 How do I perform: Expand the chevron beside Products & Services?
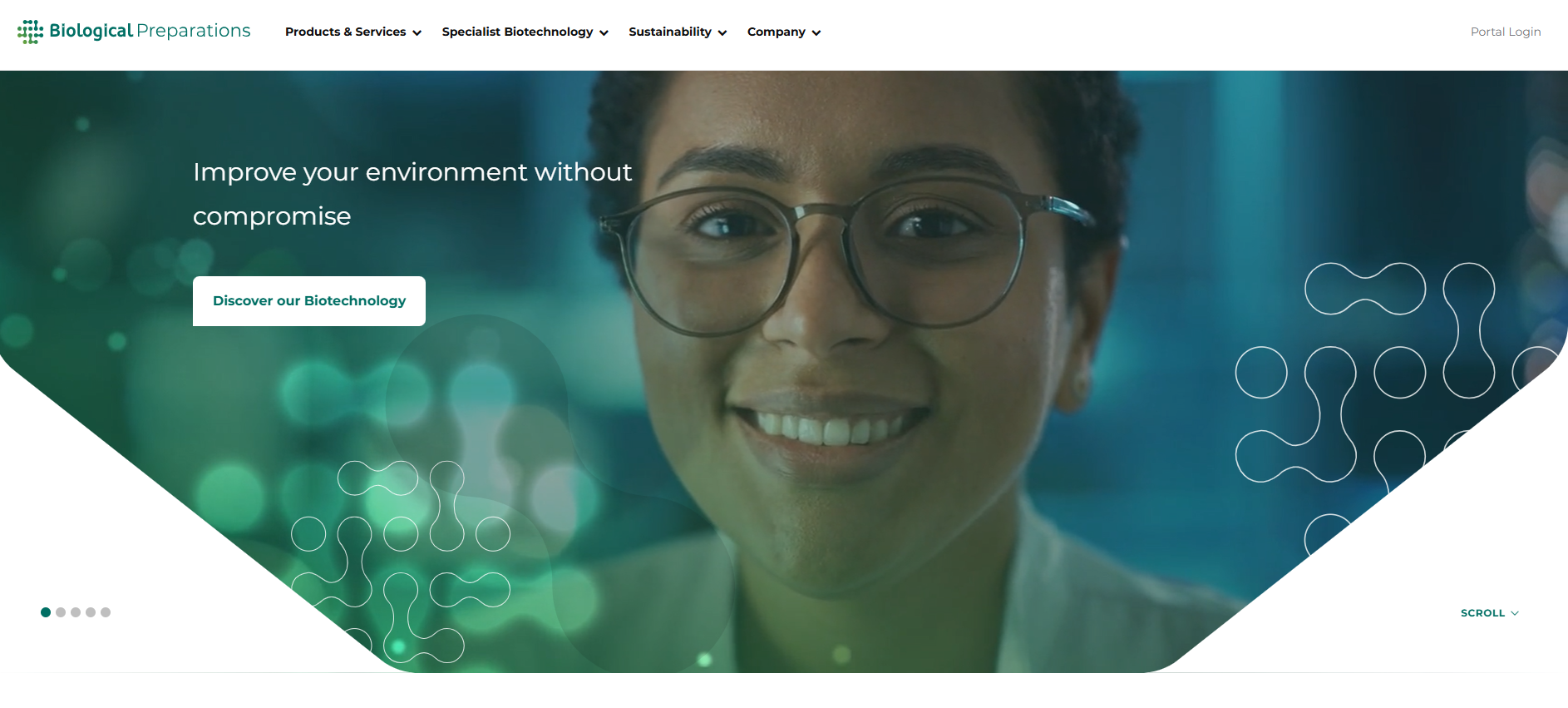point(417,33)
